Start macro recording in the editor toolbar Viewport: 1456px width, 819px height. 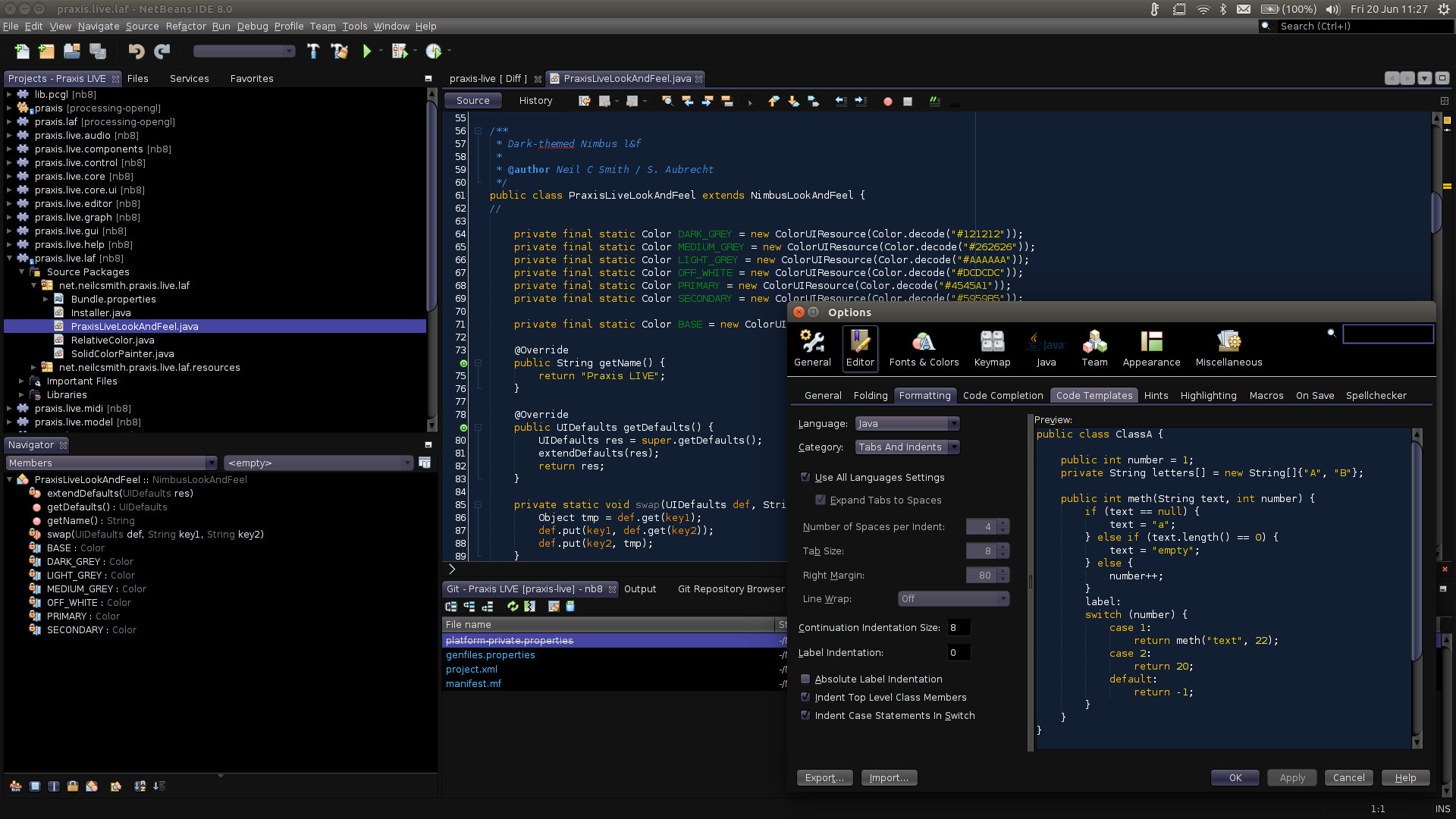(886, 101)
